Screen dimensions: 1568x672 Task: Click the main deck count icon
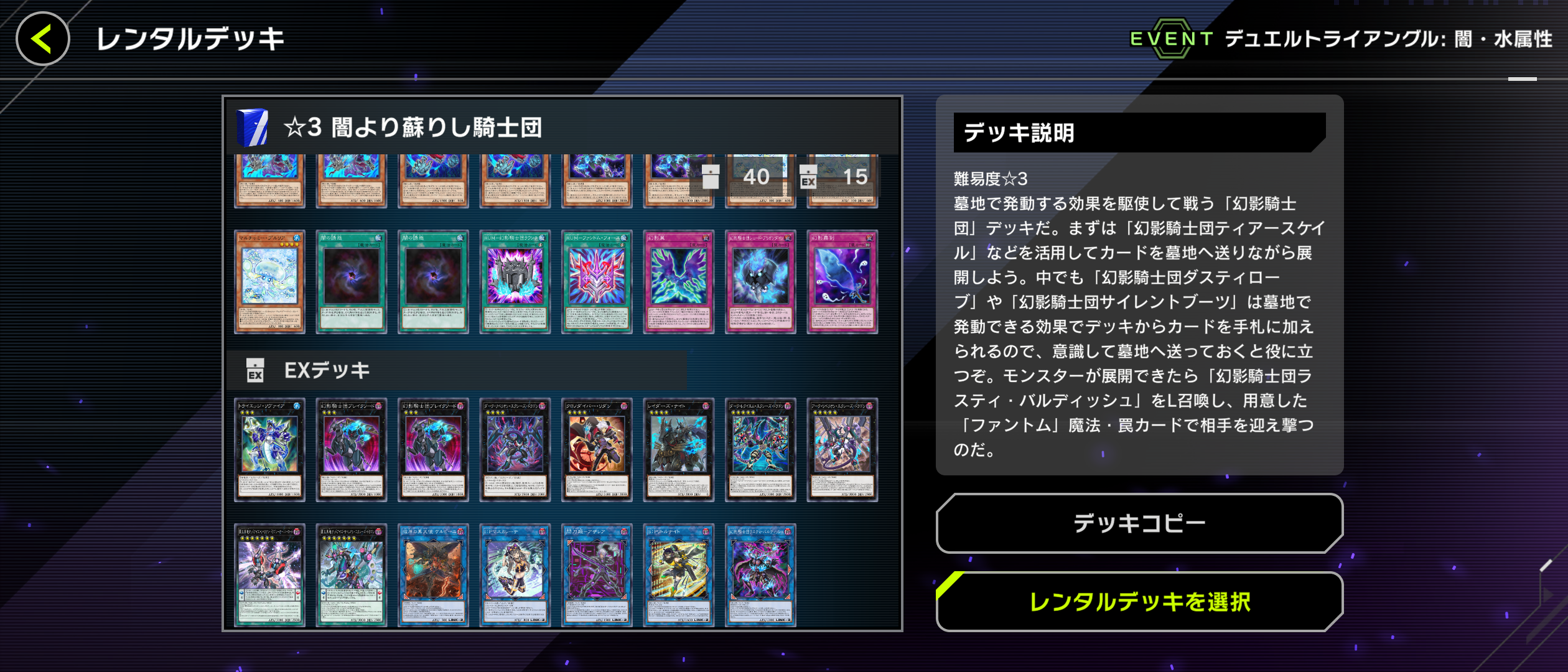(711, 177)
